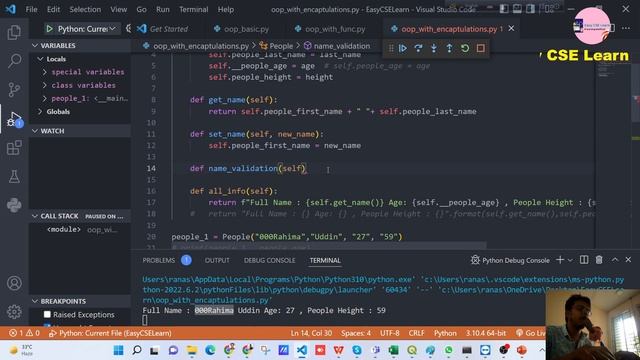Click errors and warnings status indicator
Image resolution: width=640 pixels, height=360 pixels.
pyautogui.click(x=24, y=333)
